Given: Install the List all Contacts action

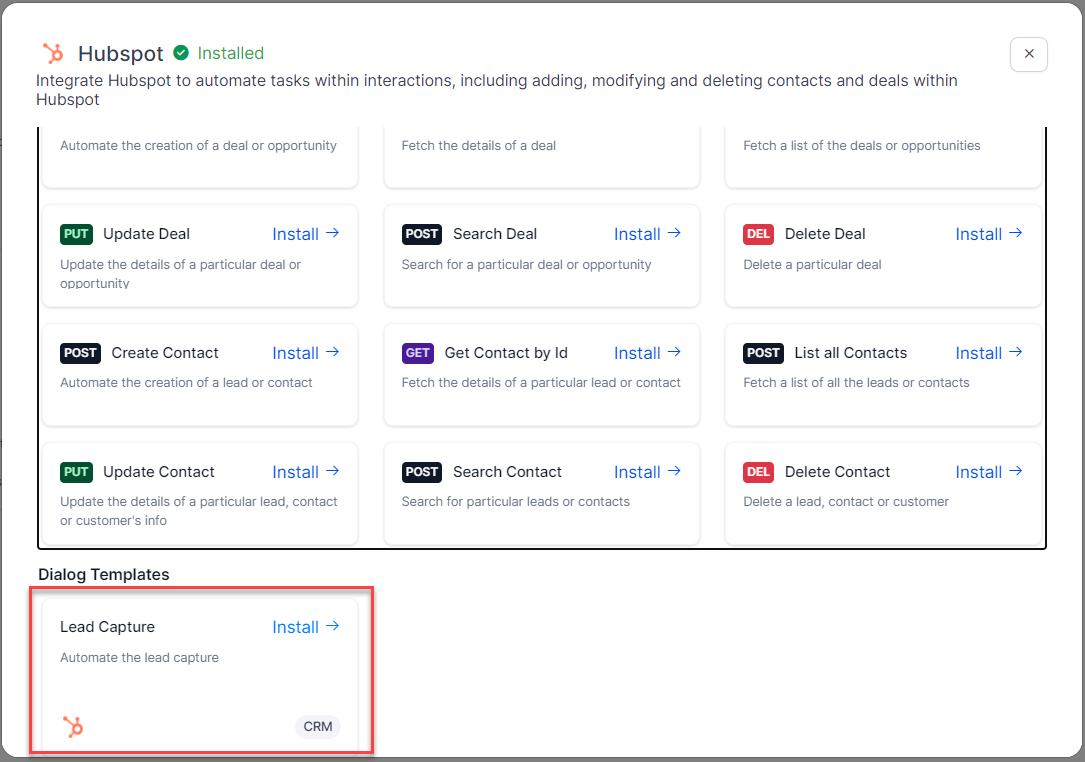Looking at the screenshot, I should [x=989, y=353].
